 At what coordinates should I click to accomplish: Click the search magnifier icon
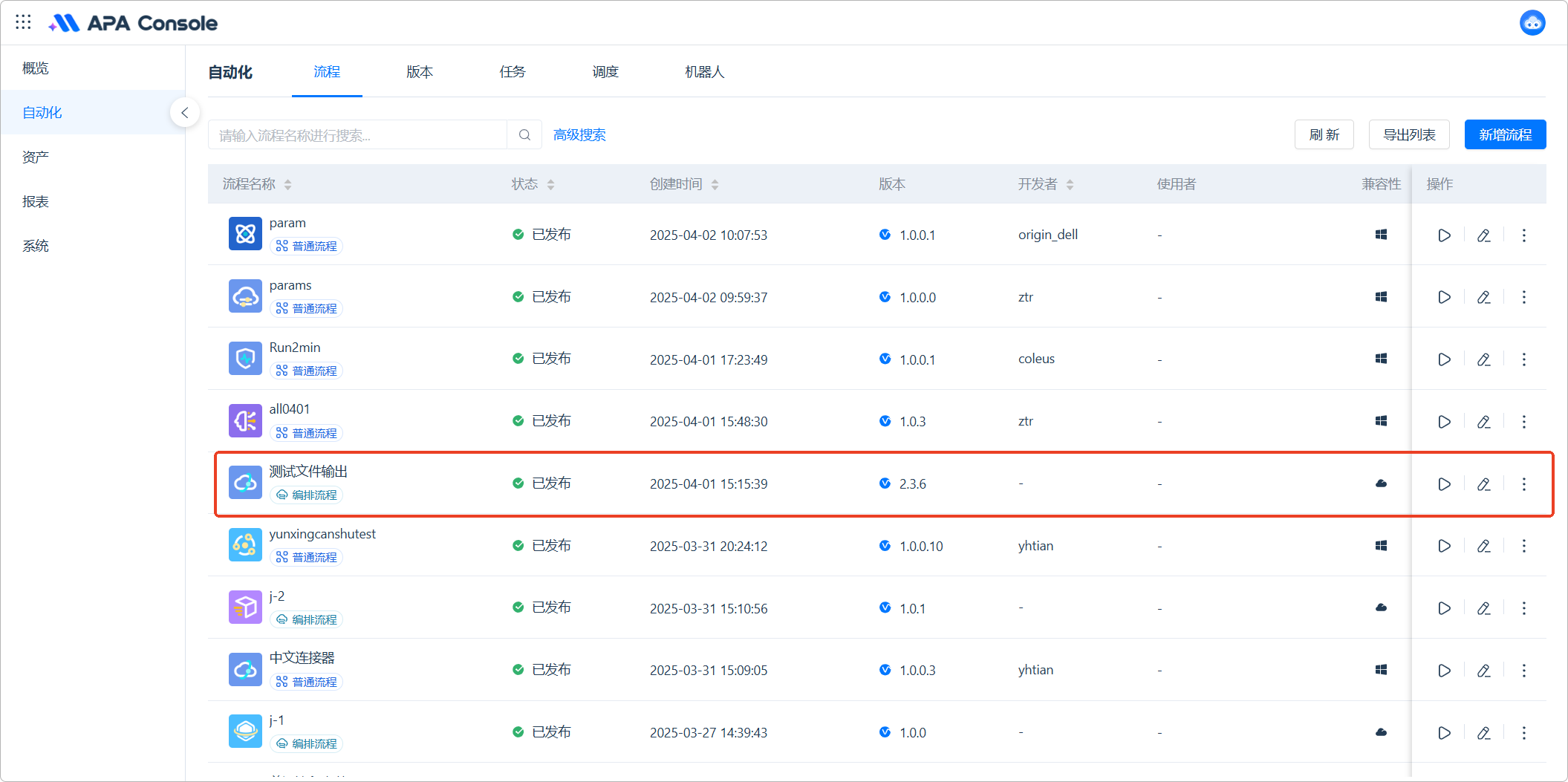524,135
